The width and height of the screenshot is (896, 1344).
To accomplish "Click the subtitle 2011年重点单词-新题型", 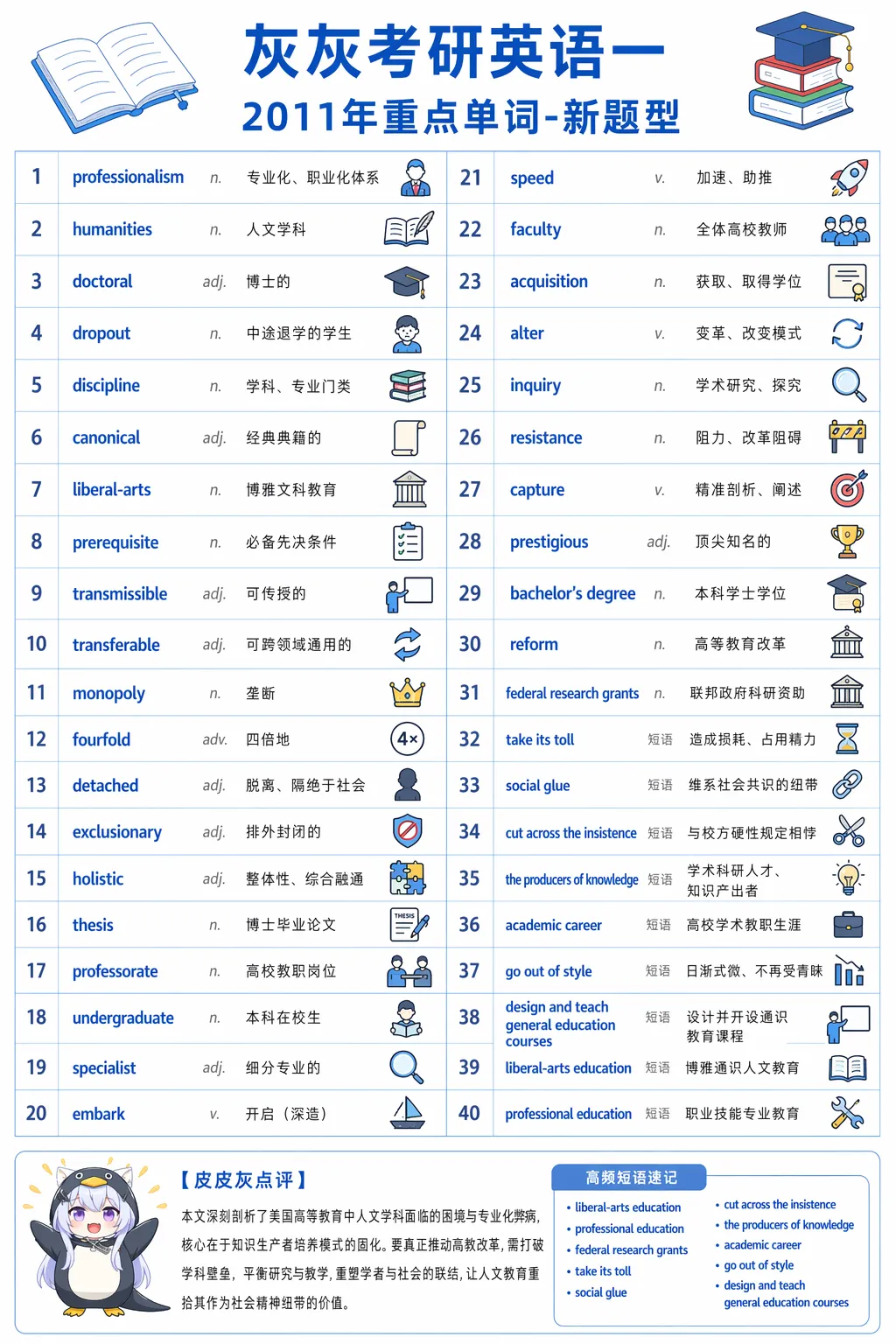I will (461, 116).
